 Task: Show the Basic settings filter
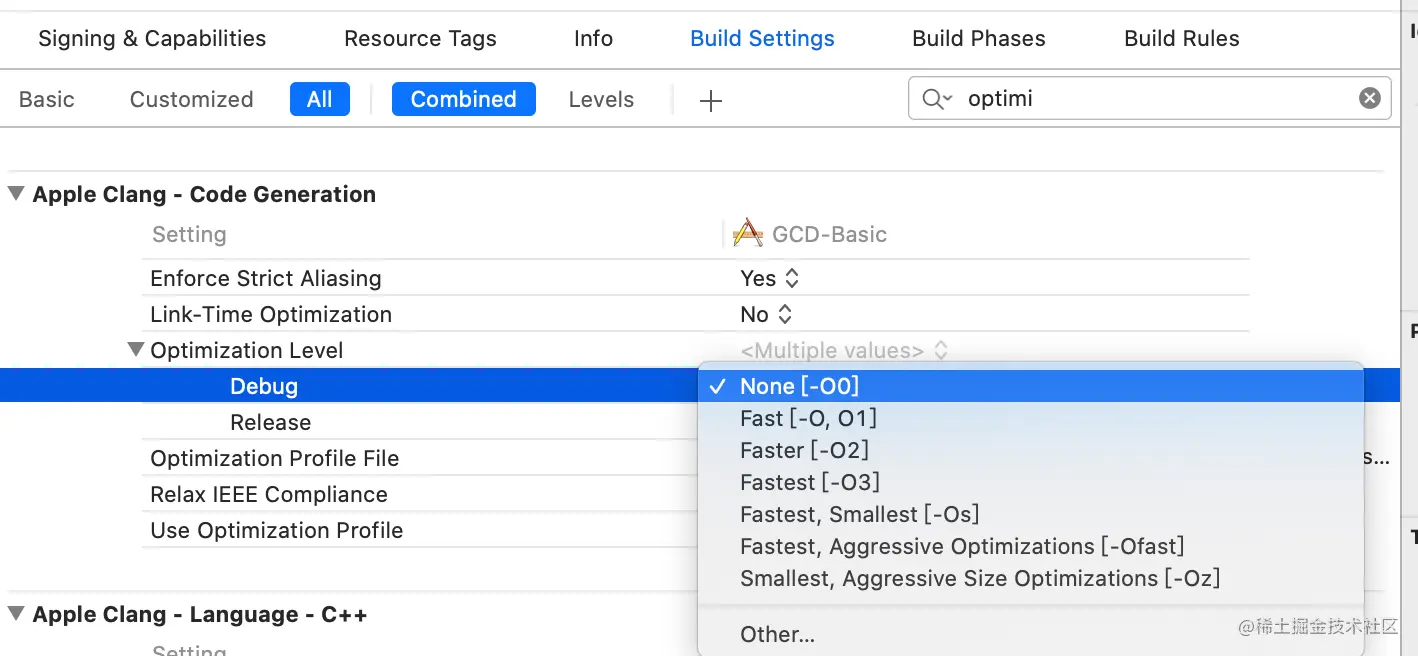click(47, 99)
